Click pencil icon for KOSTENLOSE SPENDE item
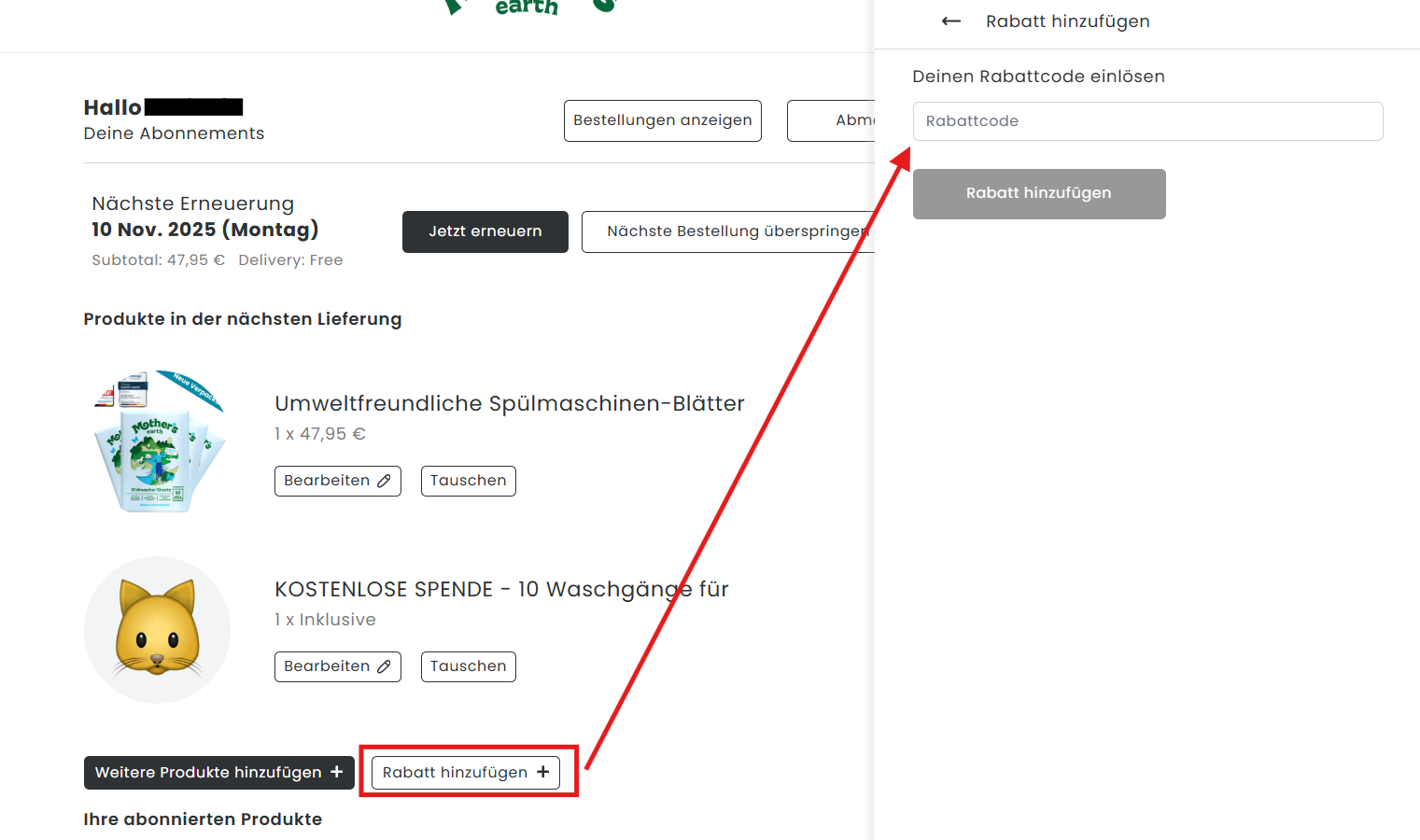 click(x=384, y=666)
